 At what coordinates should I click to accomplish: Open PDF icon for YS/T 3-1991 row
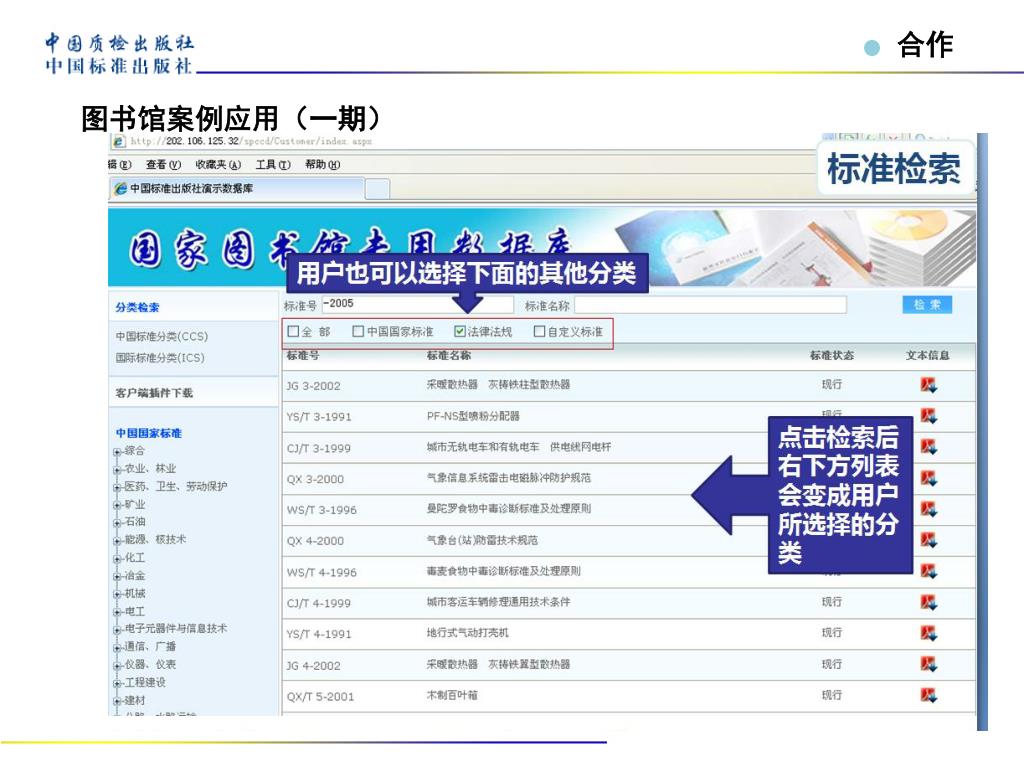tap(928, 416)
